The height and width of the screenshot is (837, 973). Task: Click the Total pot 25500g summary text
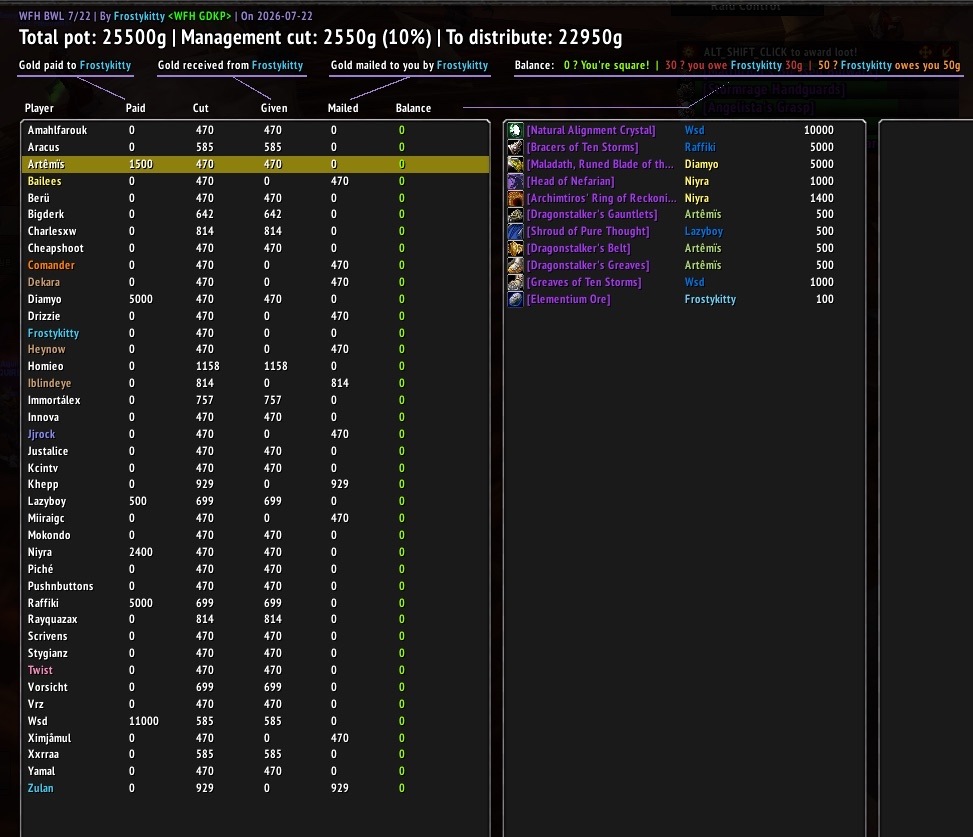point(93,37)
